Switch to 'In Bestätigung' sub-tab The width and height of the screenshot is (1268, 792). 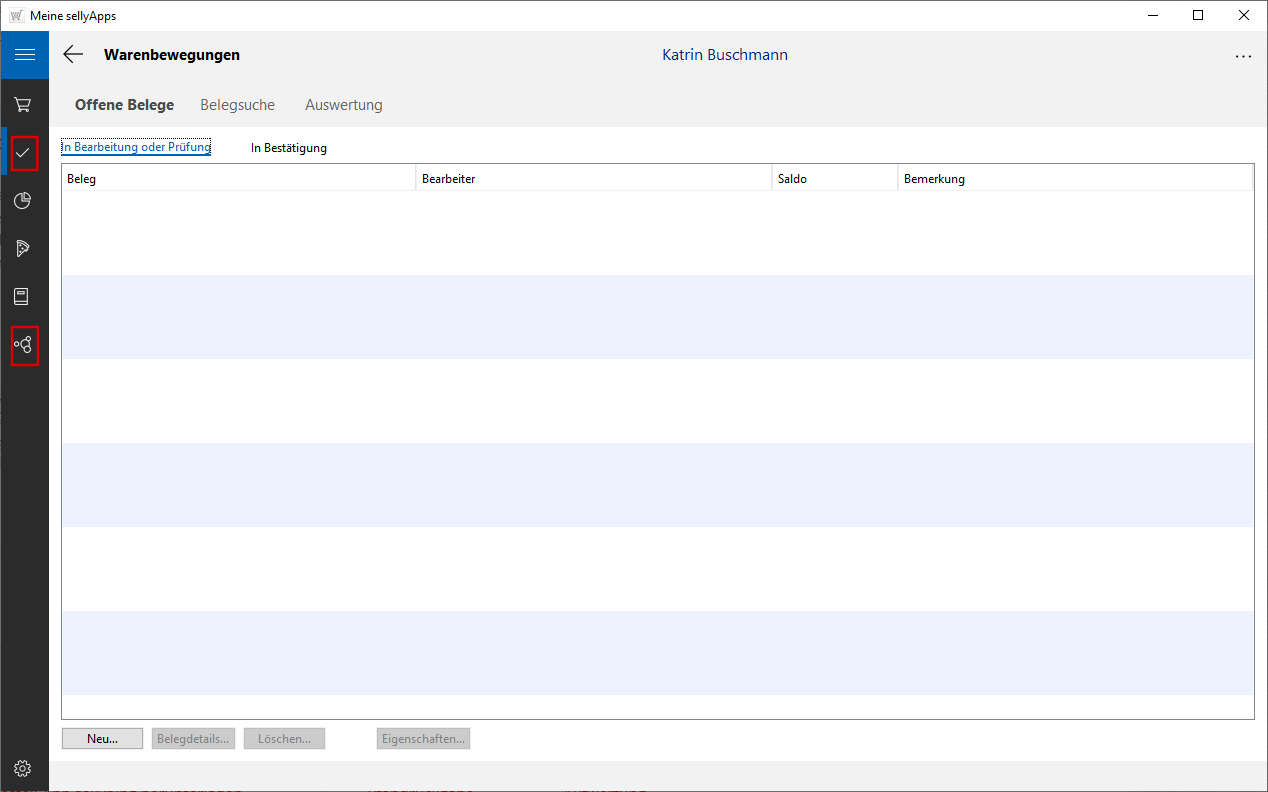pyautogui.click(x=288, y=148)
